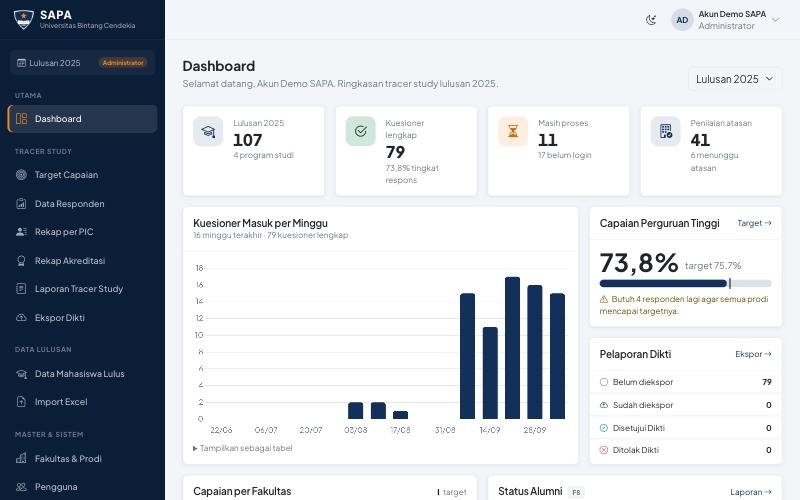The width and height of the screenshot is (800, 500).
Task: Click the tallest bar in the weekly chart
Action: [x=512, y=348]
